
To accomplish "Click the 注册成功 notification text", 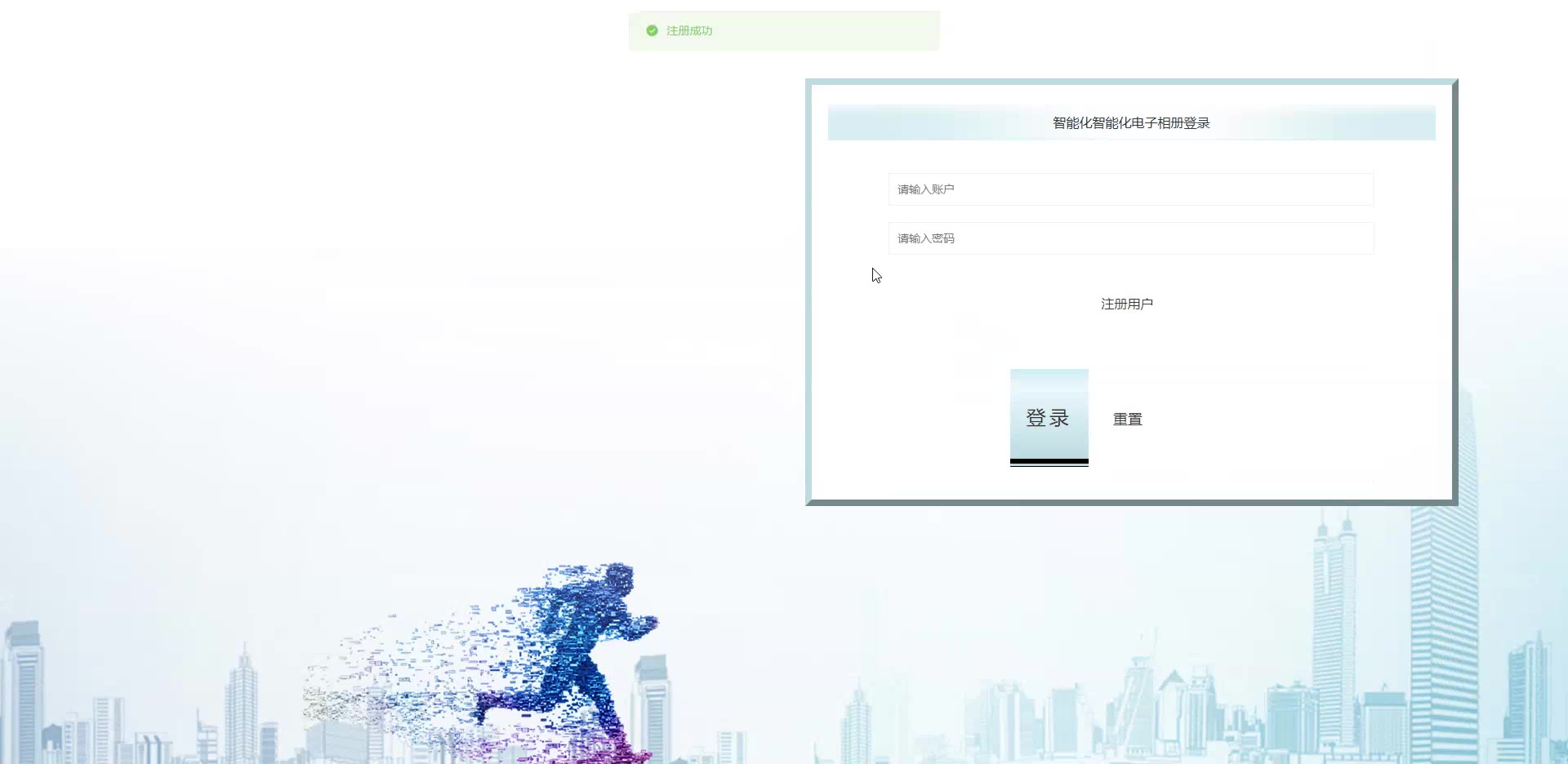I will (x=689, y=30).
